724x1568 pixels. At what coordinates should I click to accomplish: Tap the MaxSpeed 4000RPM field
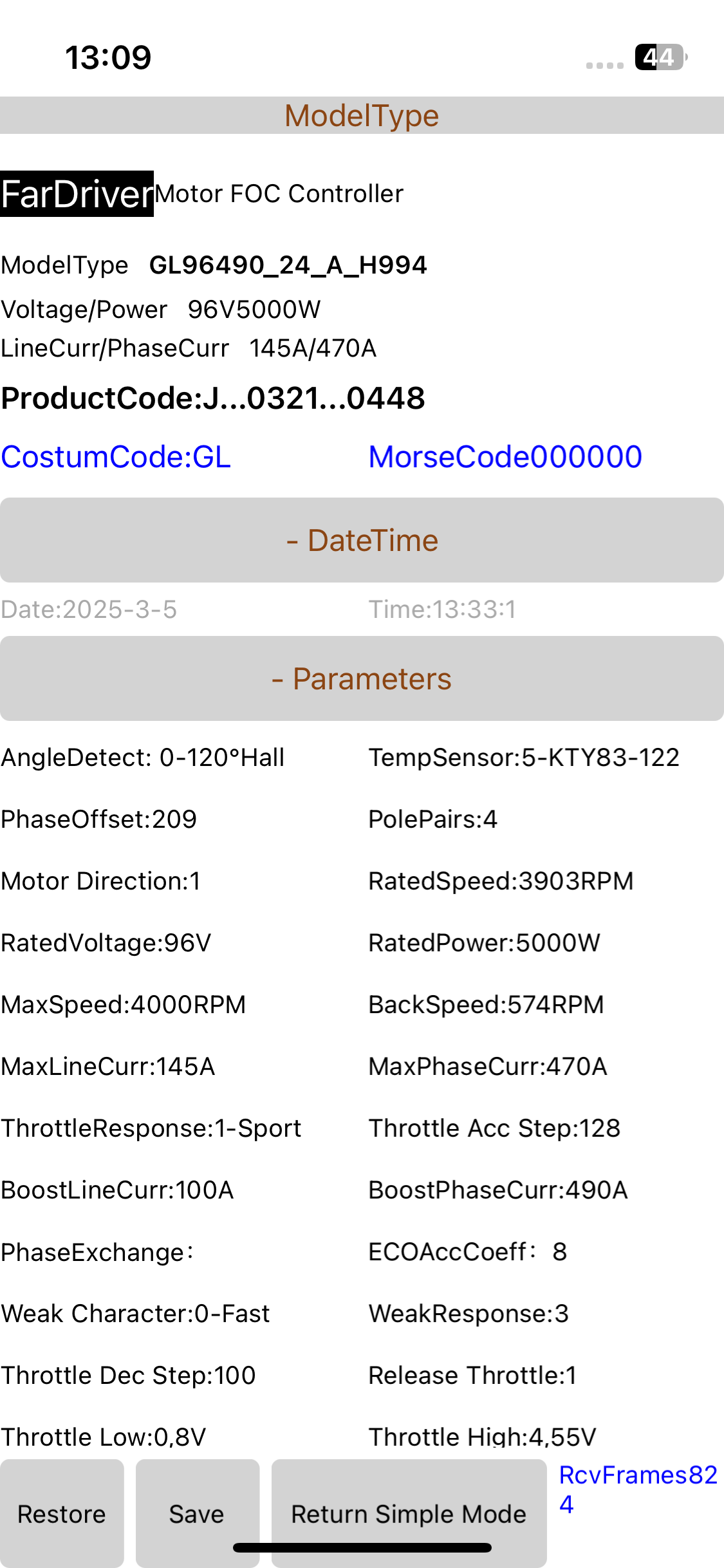[x=124, y=1005]
